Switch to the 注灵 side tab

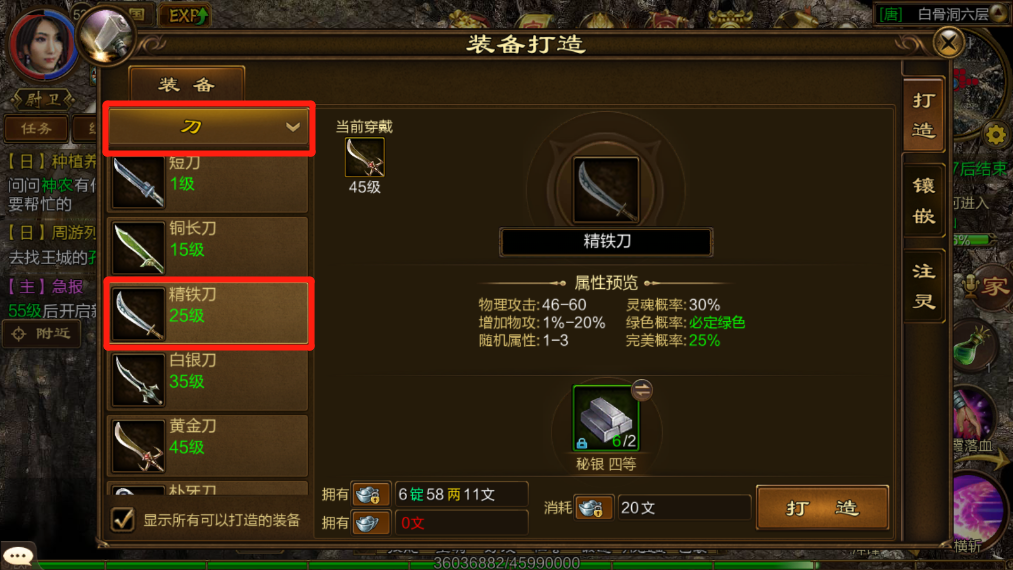point(924,286)
